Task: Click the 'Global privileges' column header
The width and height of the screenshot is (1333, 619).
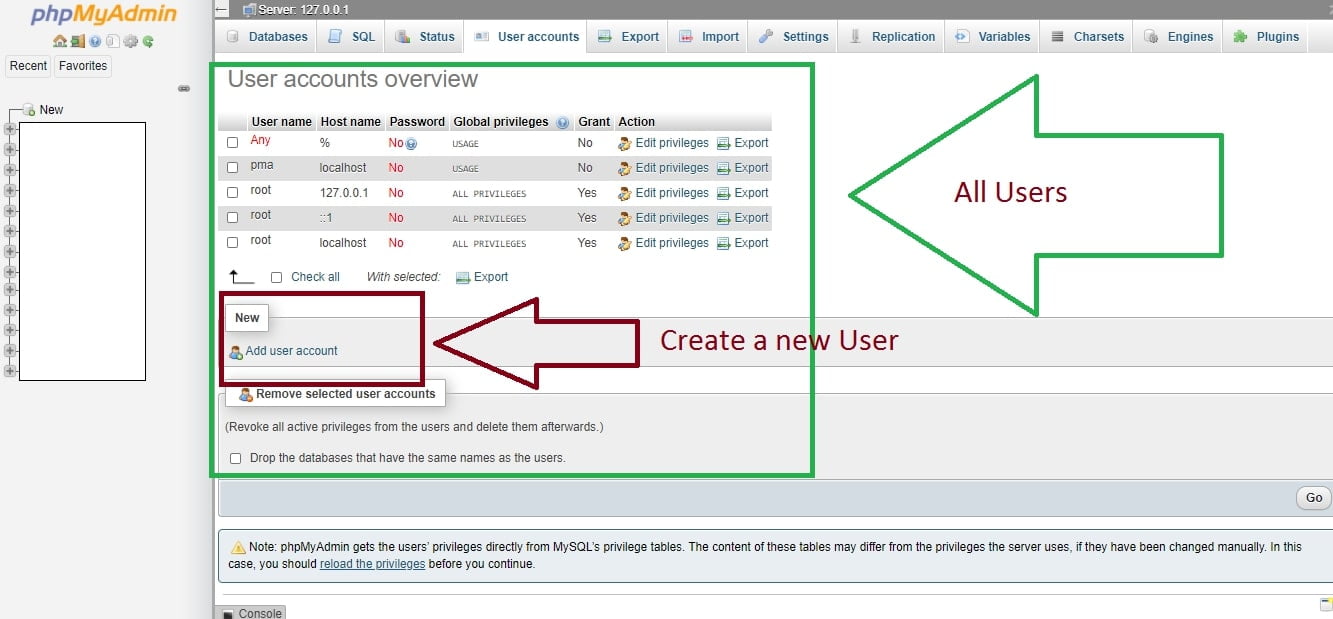Action: click(x=501, y=122)
